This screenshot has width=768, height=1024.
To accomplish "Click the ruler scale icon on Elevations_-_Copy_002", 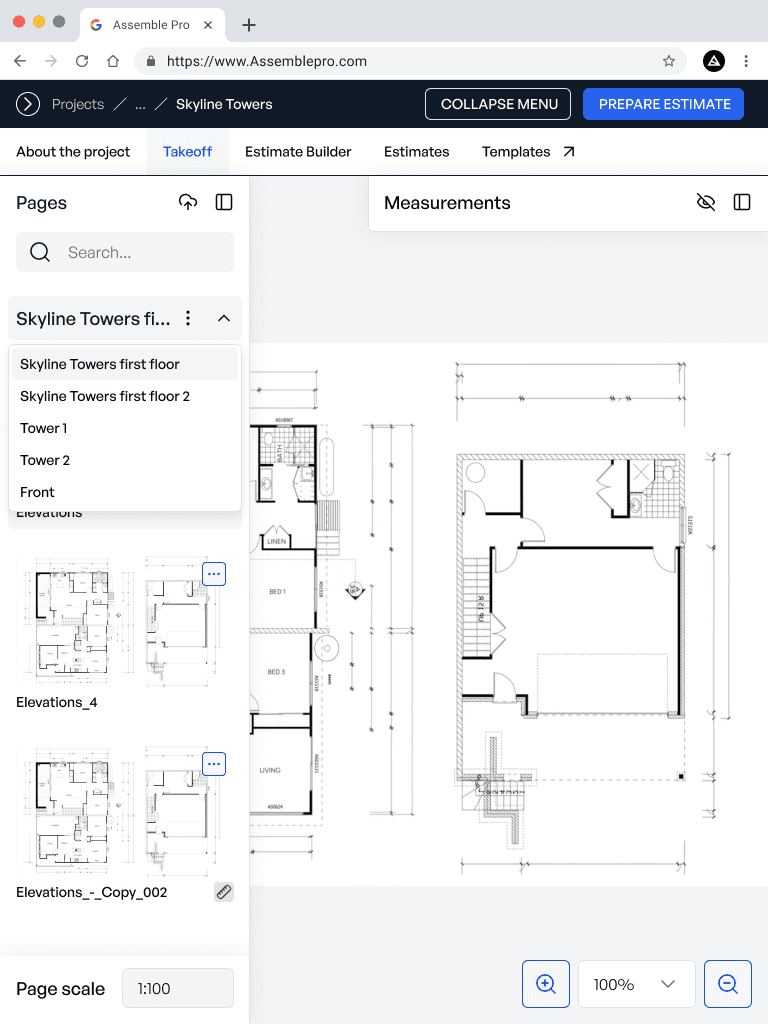I will pyautogui.click(x=224, y=892).
